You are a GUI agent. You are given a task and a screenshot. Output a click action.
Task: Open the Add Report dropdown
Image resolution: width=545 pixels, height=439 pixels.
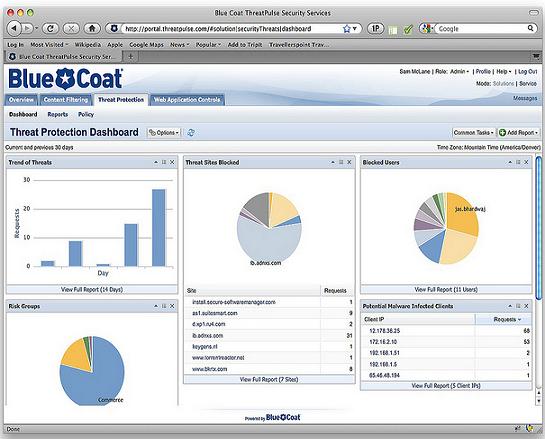coord(518,133)
